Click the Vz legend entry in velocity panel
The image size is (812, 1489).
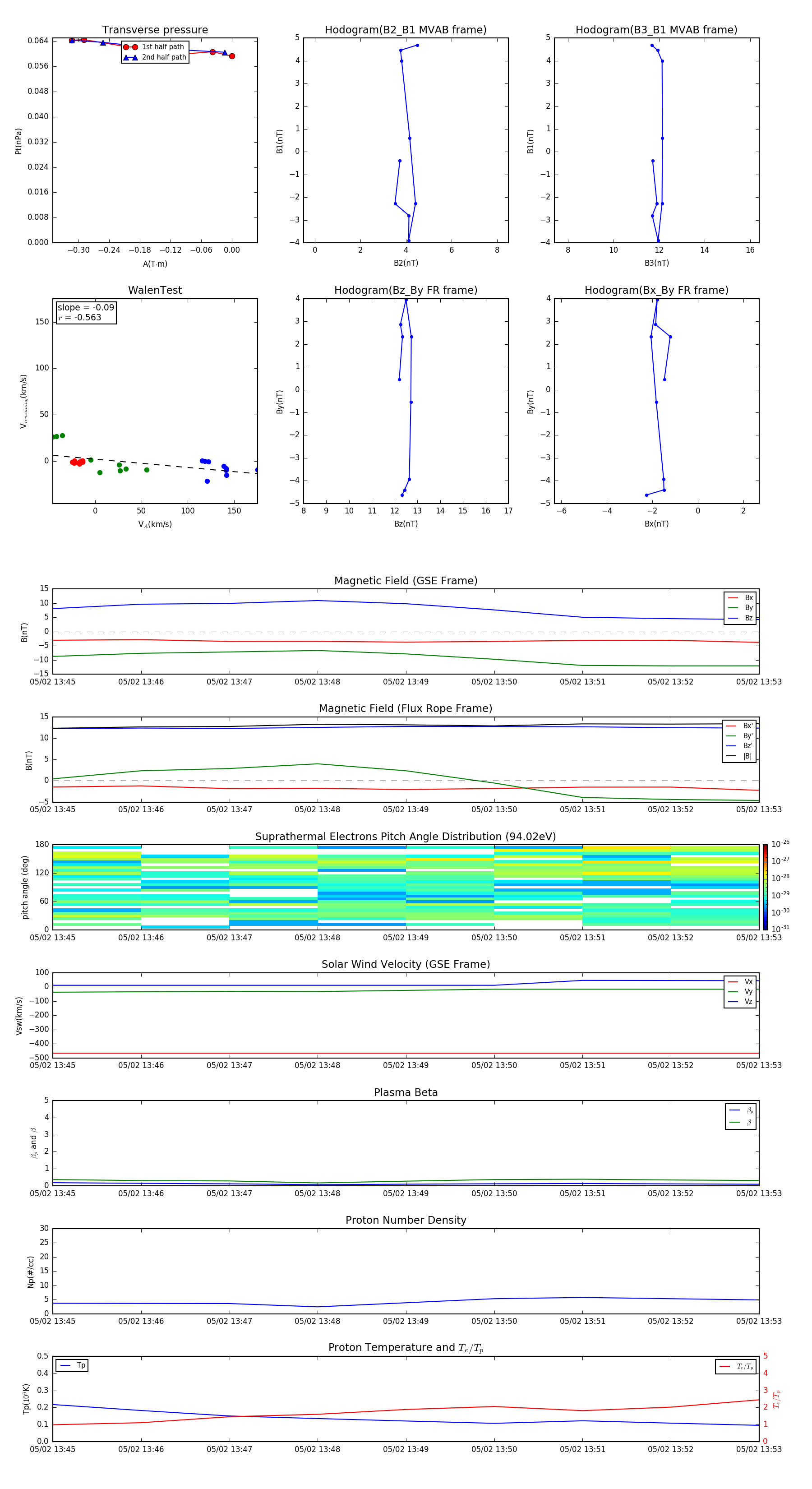[x=740, y=1002]
